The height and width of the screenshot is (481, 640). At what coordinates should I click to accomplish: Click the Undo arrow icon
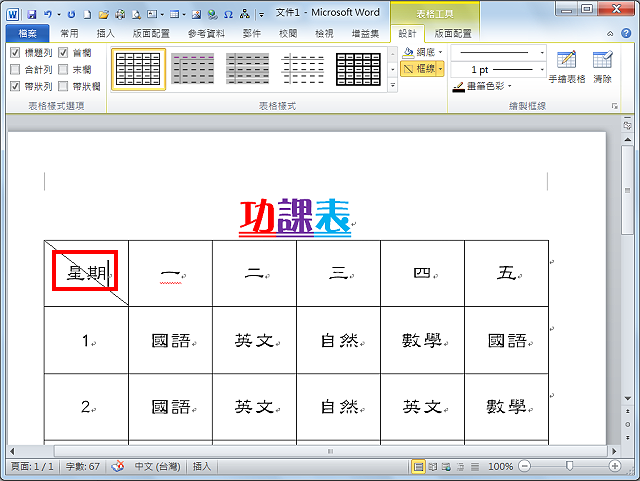[48, 15]
